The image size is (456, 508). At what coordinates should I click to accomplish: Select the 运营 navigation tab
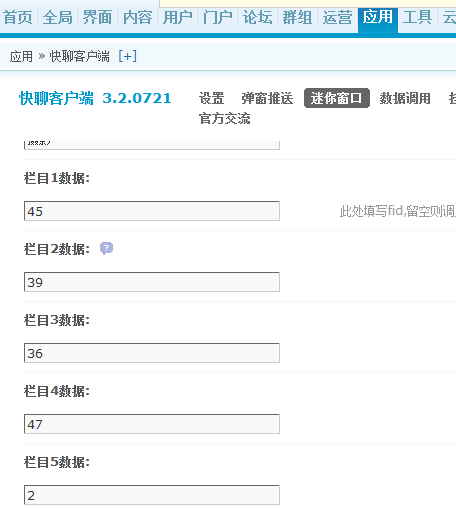click(x=338, y=17)
